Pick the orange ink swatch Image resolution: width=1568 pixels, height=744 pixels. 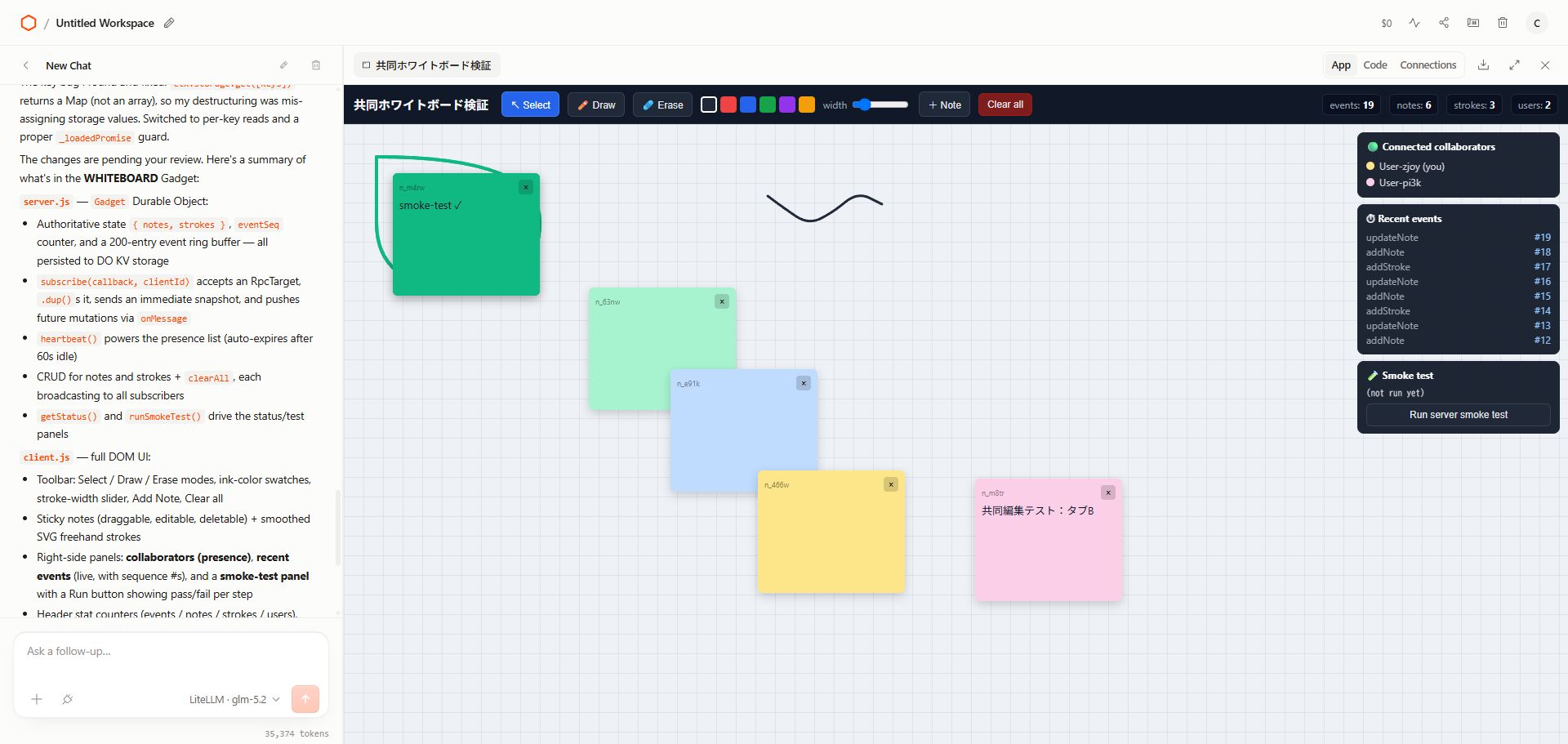pyautogui.click(x=807, y=105)
